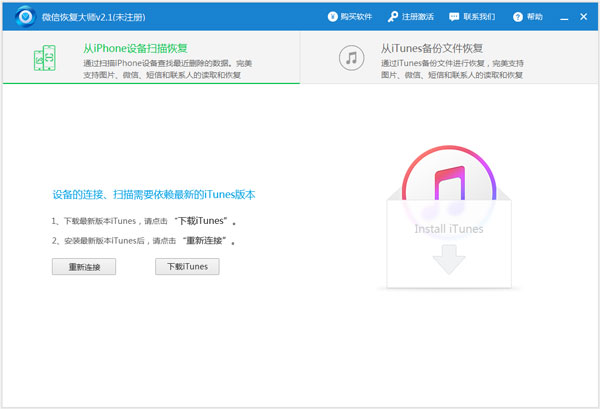Click the key icon beside 注册激活

point(393,17)
